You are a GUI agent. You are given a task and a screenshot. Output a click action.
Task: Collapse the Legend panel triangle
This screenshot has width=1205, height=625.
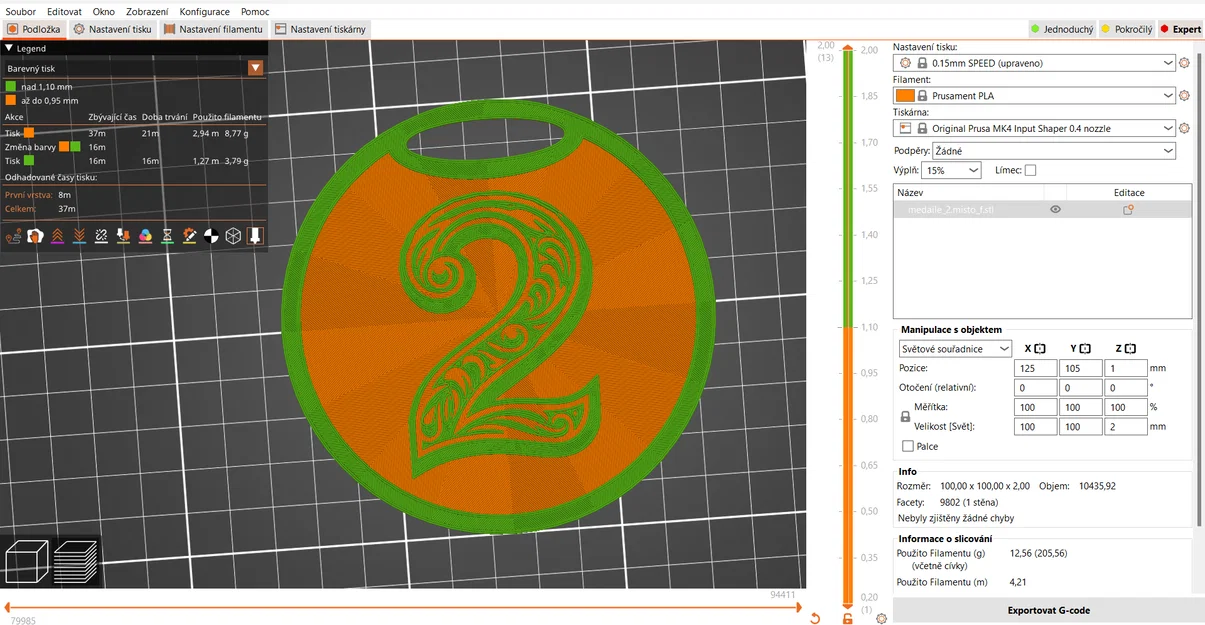pyautogui.click(x=9, y=48)
